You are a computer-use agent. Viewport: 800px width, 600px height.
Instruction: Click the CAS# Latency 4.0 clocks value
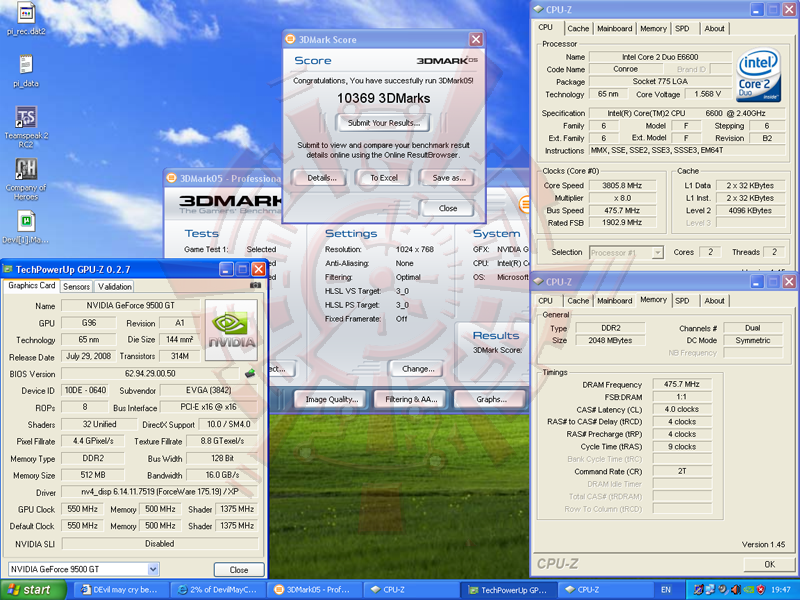point(681,409)
